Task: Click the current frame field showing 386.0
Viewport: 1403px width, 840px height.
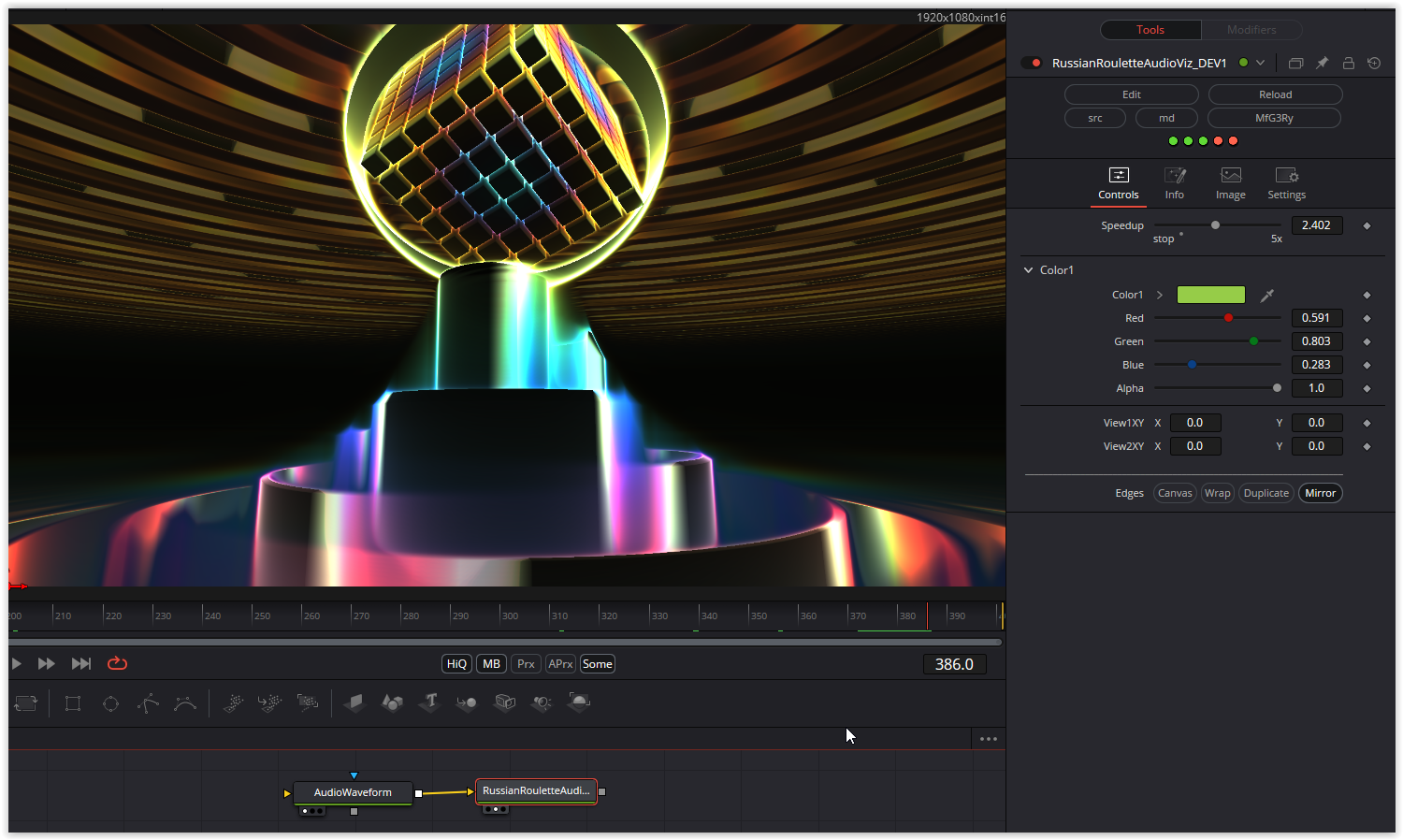Action: click(954, 664)
